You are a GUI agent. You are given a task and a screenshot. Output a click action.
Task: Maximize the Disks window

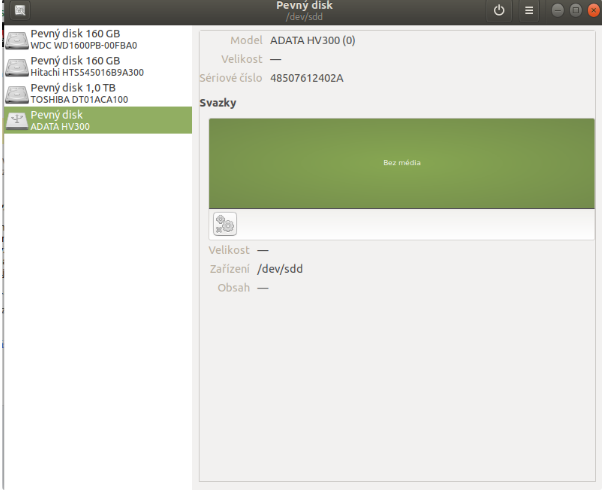[x=575, y=10]
